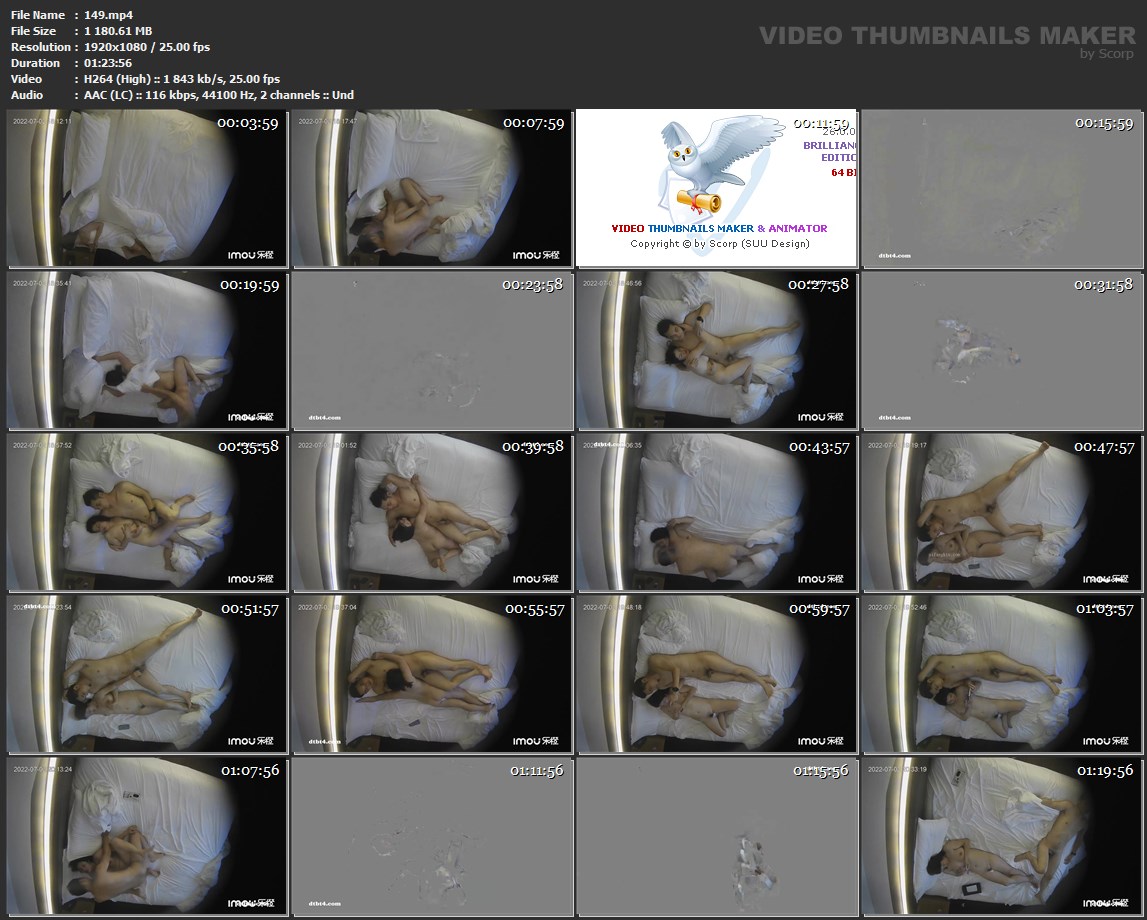This screenshot has width=1147, height=920.
Task: Select the duration value 01:23:56
Action: pos(108,63)
